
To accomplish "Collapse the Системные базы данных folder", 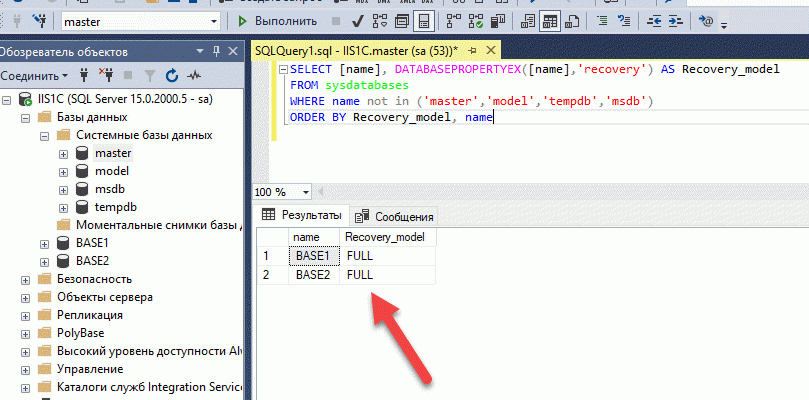I will (x=44, y=135).
